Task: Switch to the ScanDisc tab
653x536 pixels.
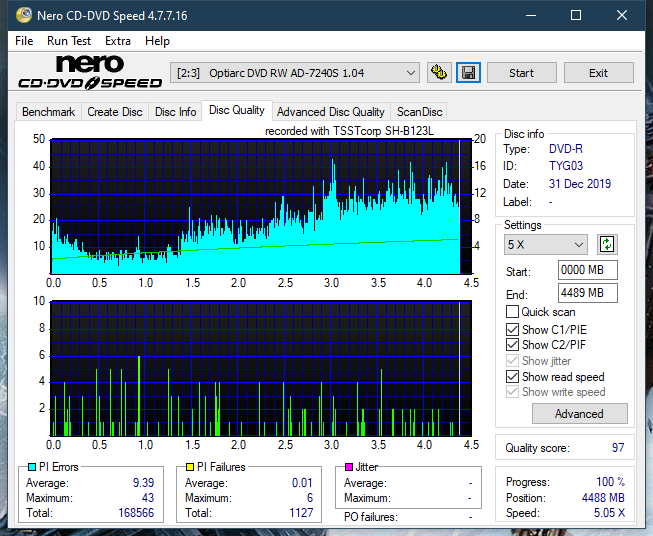Action: (419, 112)
